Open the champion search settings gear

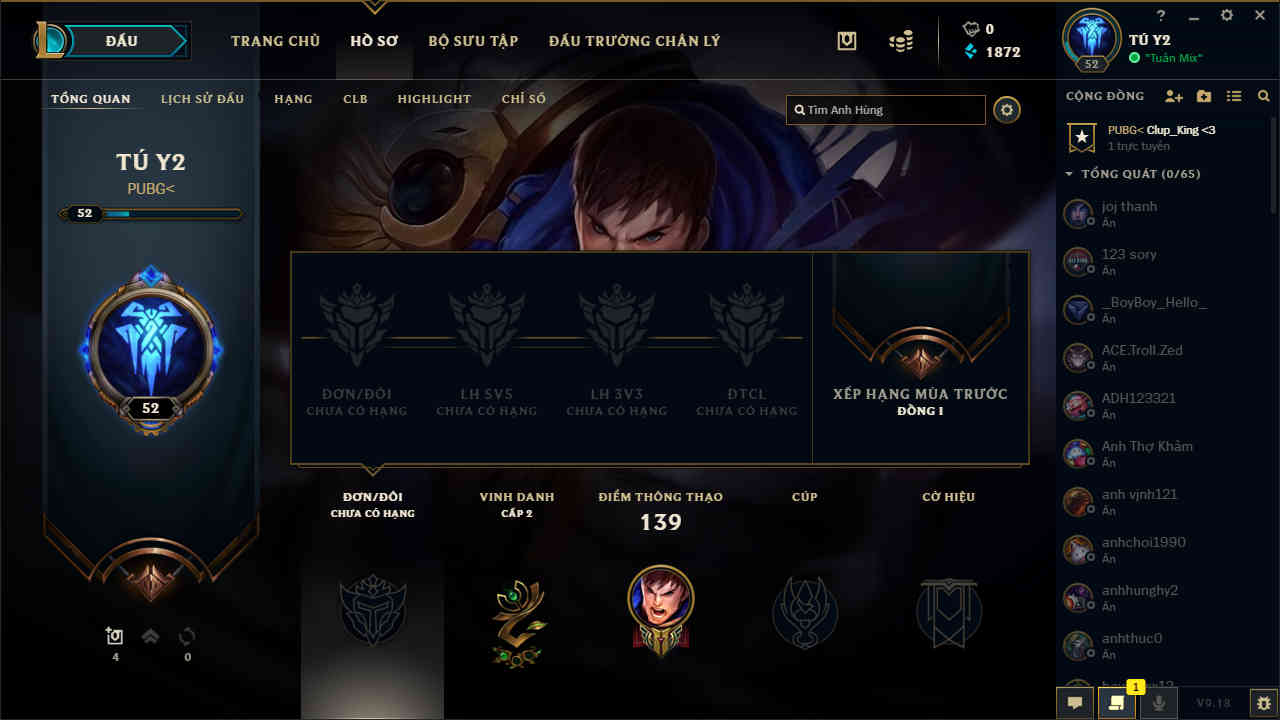1007,110
